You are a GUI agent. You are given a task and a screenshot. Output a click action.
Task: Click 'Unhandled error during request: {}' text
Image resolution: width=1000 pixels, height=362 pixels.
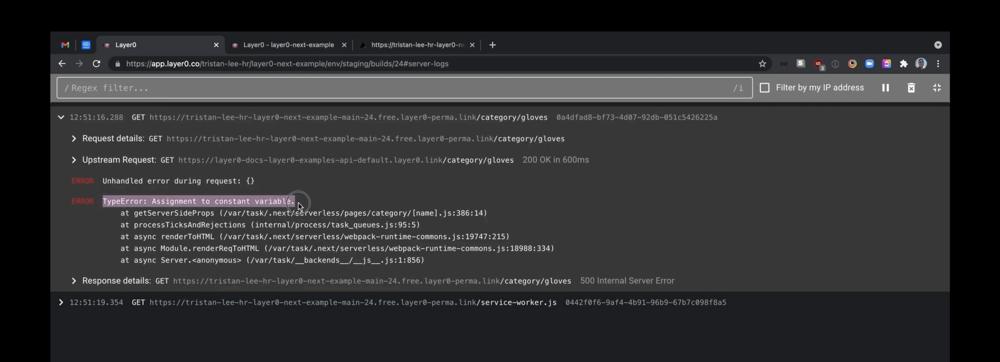179,181
